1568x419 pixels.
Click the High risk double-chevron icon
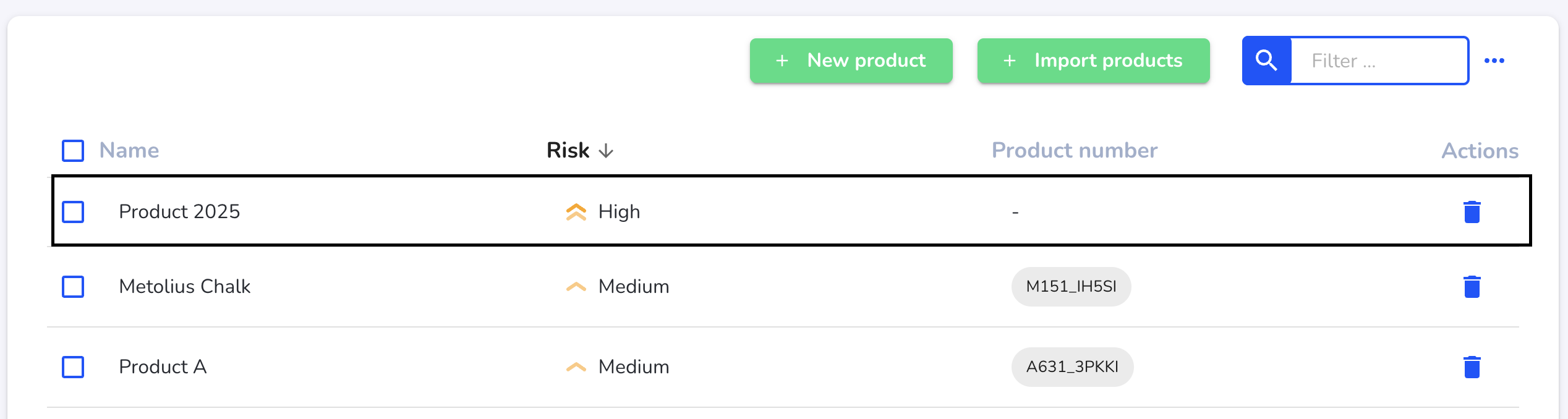pyautogui.click(x=576, y=212)
